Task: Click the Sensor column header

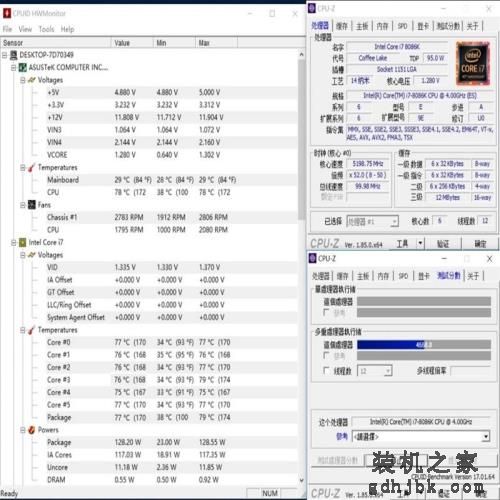Action: (x=55, y=43)
